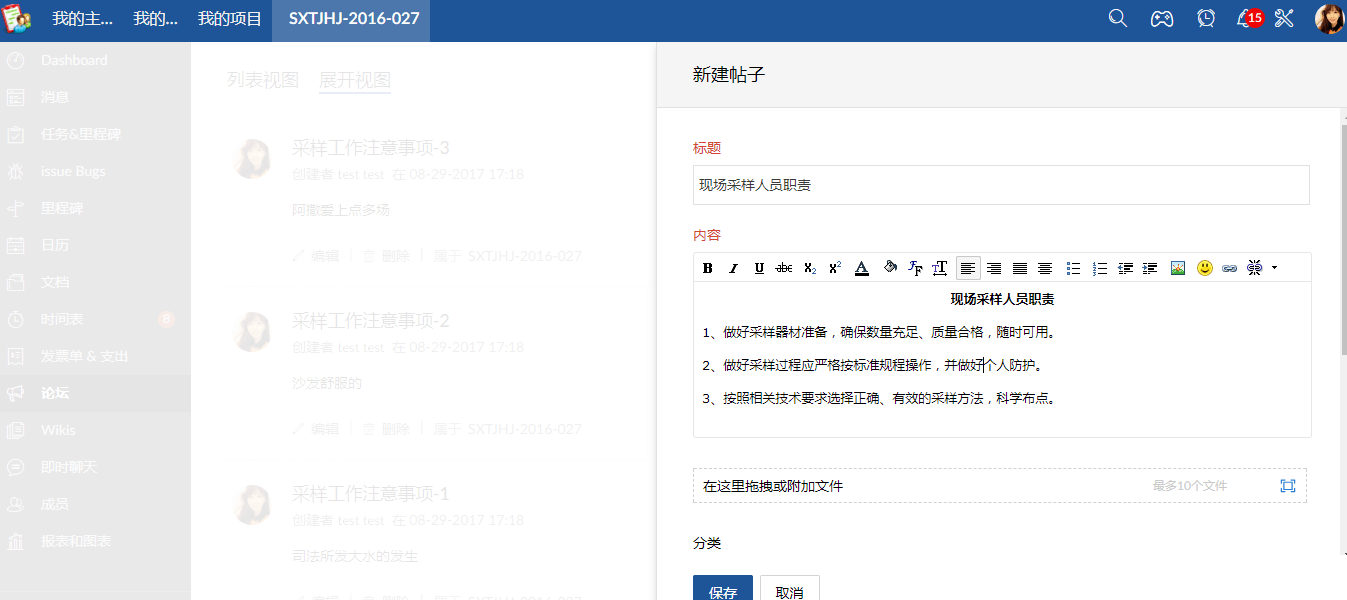The height and width of the screenshot is (600, 1347).
Task: Insert a bulleted list
Action: point(1073,268)
